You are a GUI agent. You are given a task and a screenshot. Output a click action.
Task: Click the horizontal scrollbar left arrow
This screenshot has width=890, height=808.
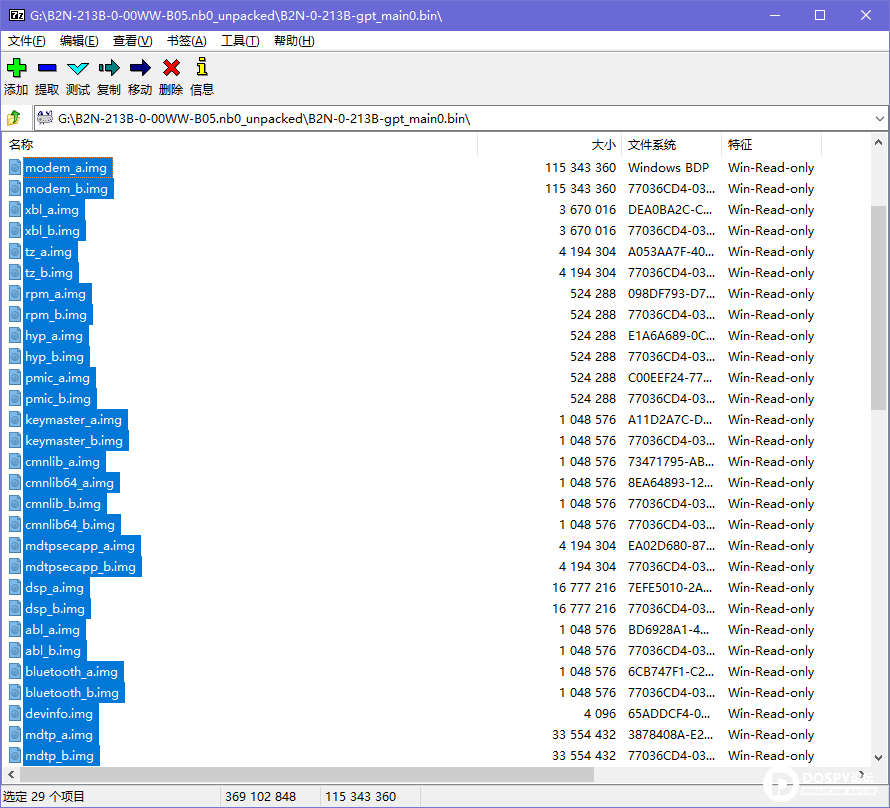[x=11, y=773]
